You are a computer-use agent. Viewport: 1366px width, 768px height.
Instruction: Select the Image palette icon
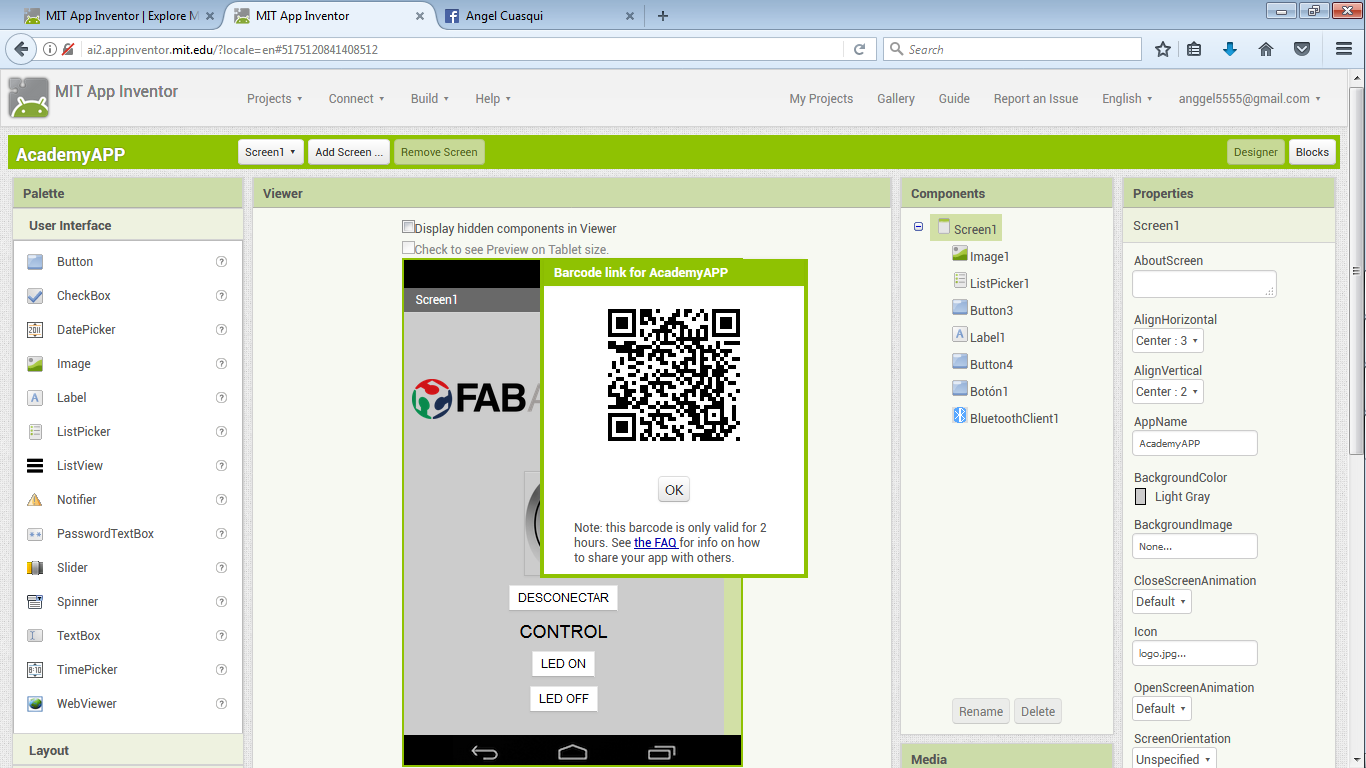[x=35, y=364]
